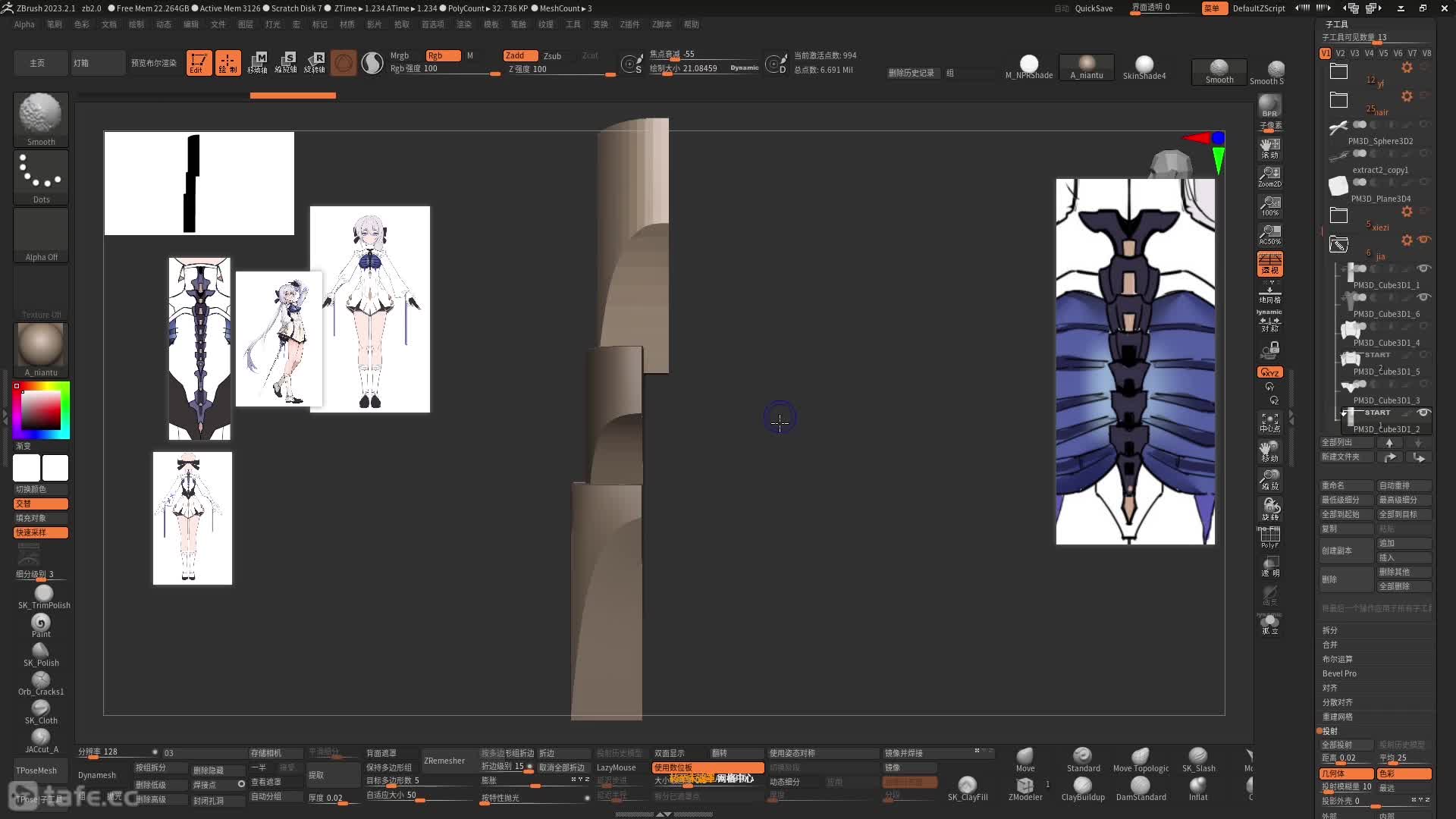Choose the SkinShade4 material
1456x819 pixels.
click(1144, 67)
